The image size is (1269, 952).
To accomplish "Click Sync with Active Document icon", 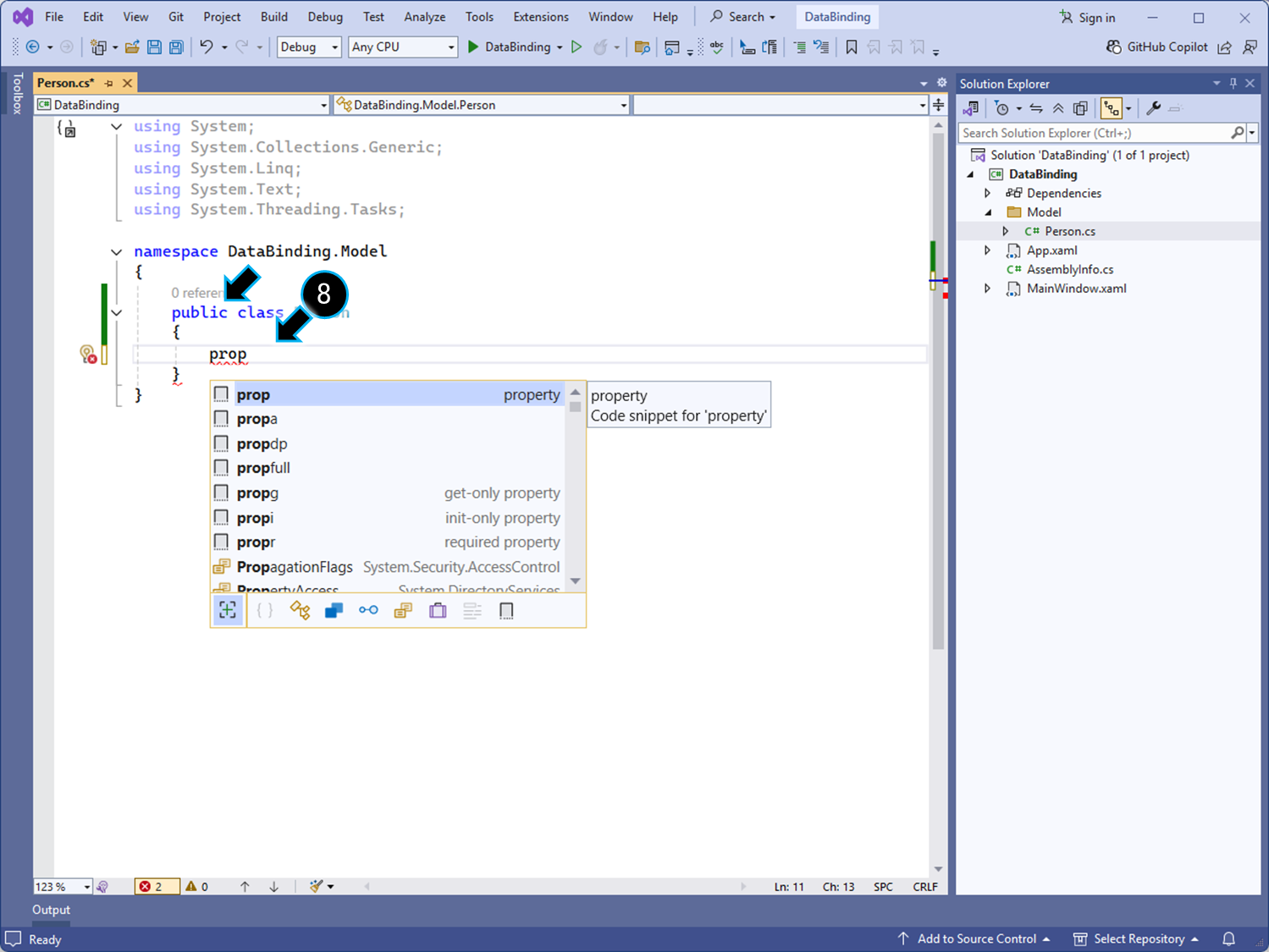I will click(1036, 108).
